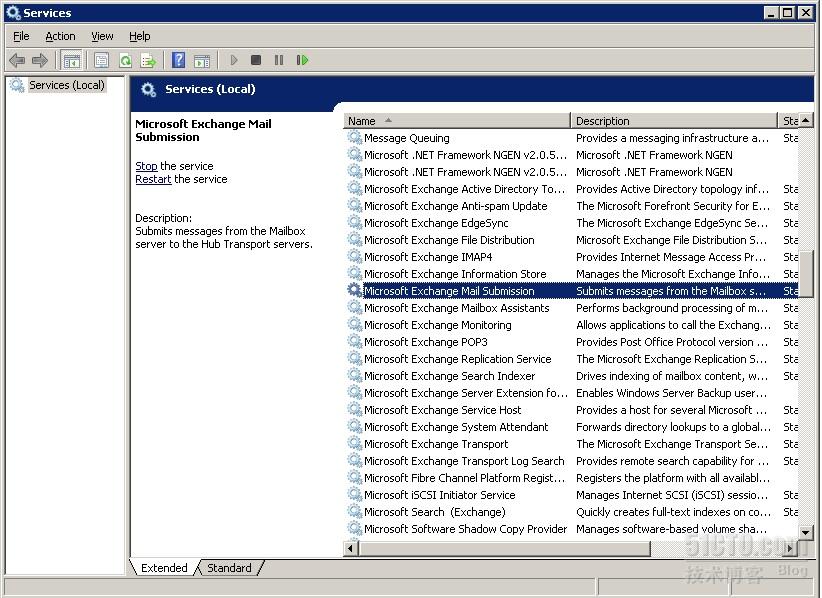Click the gear icon beside Microsoft Exchange Monitoring
This screenshot has height=598, width=822.
(355, 325)
